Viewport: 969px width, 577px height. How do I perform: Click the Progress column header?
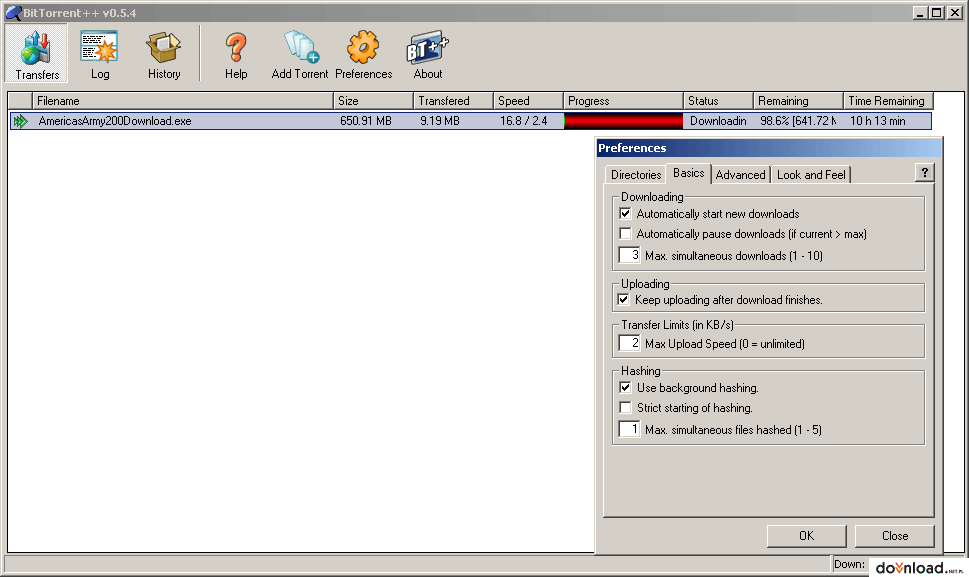(623, 101)
